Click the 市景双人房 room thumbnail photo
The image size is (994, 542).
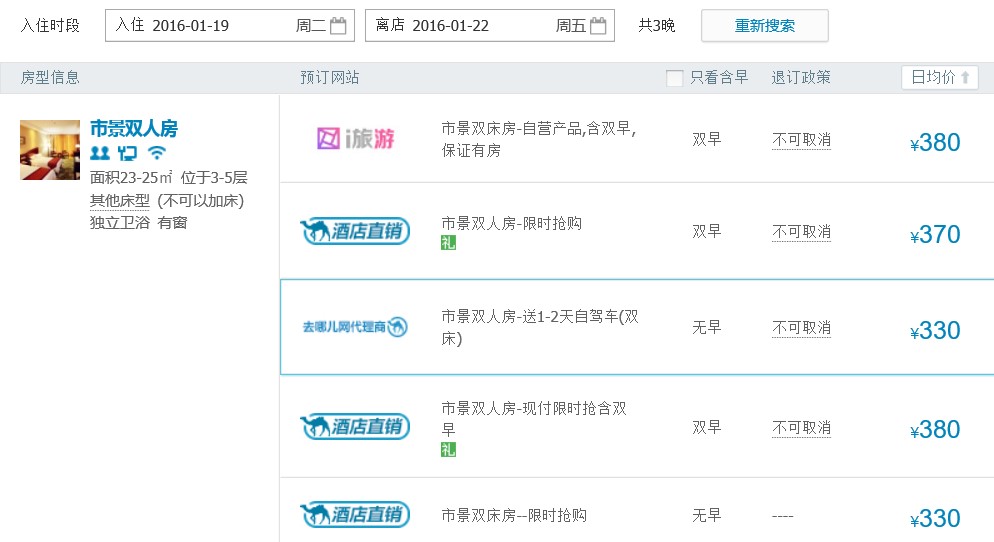pos(50,150)
